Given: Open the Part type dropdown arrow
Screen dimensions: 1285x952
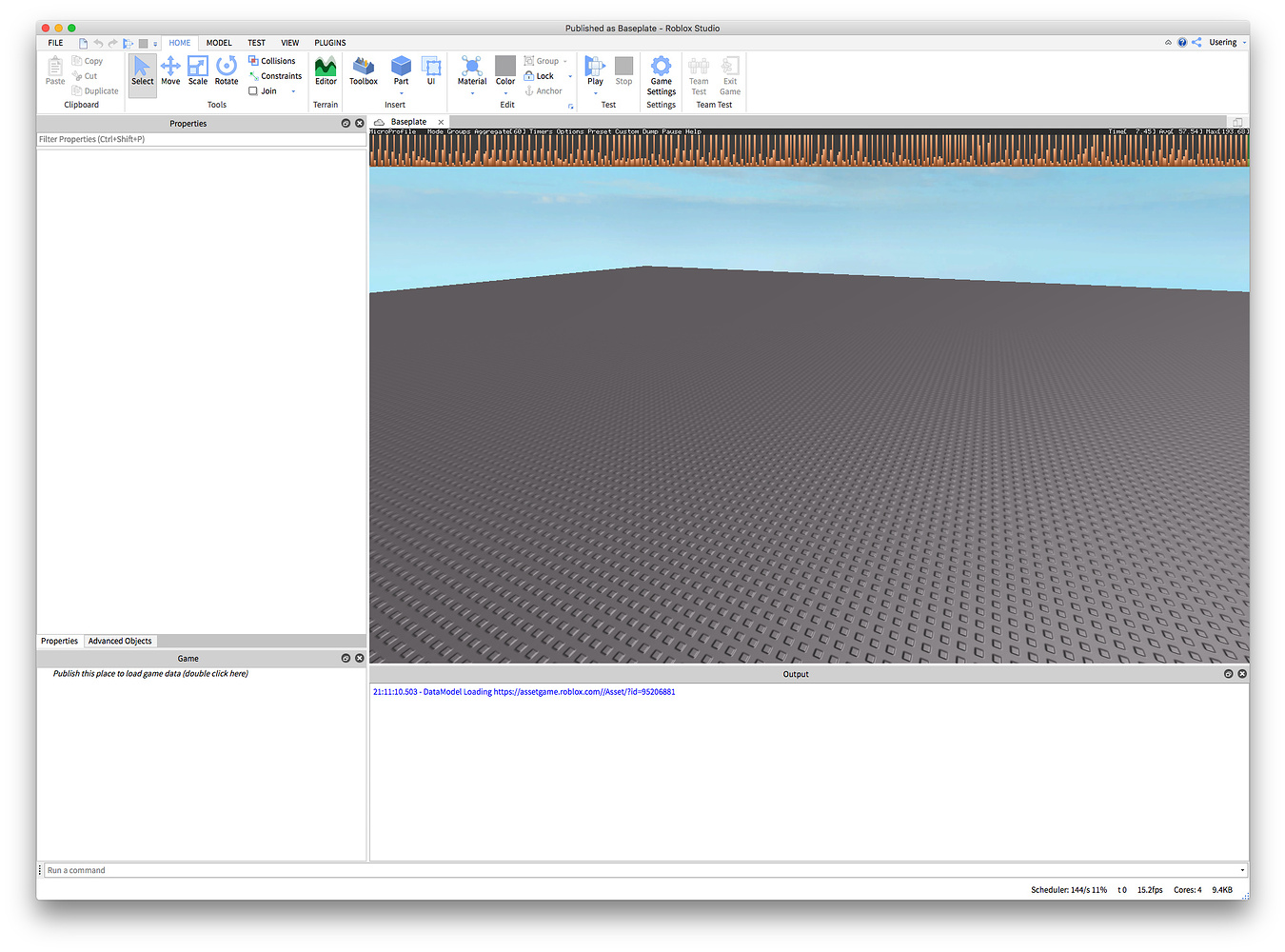Looking at the screenshot, I should pyautogui.click(x=402, y=93).
